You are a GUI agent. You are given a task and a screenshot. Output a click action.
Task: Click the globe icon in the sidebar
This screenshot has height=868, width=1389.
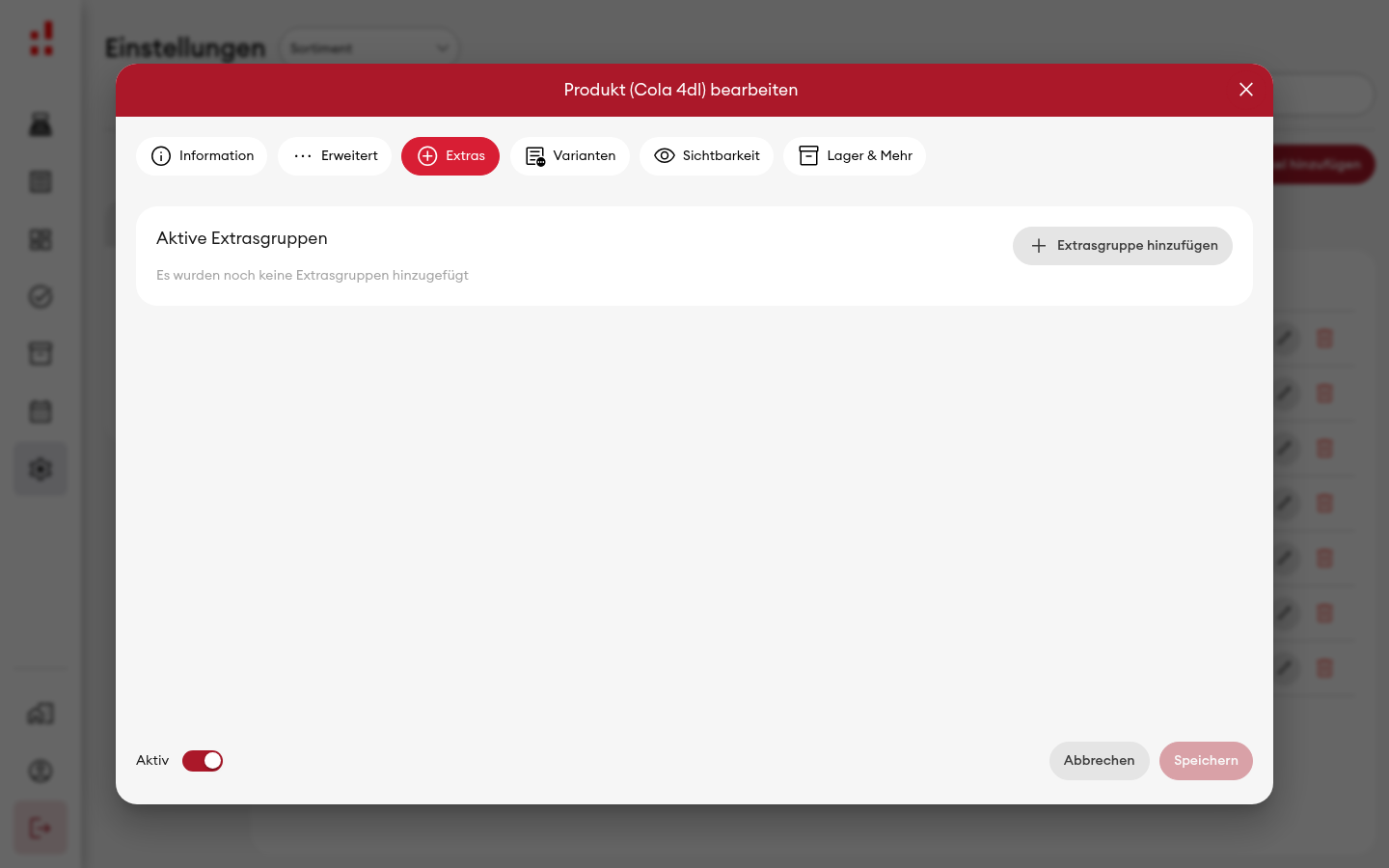coord(41,771)
